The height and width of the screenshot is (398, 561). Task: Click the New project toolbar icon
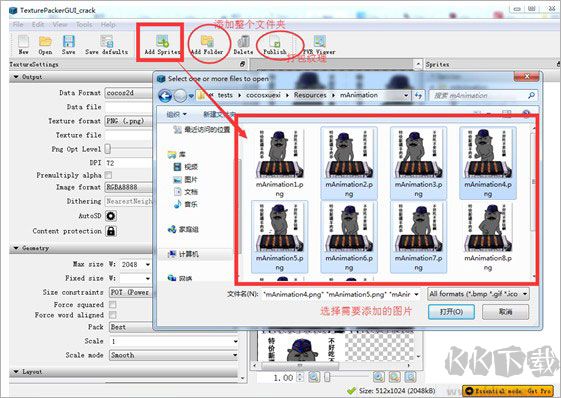[23, 44]
